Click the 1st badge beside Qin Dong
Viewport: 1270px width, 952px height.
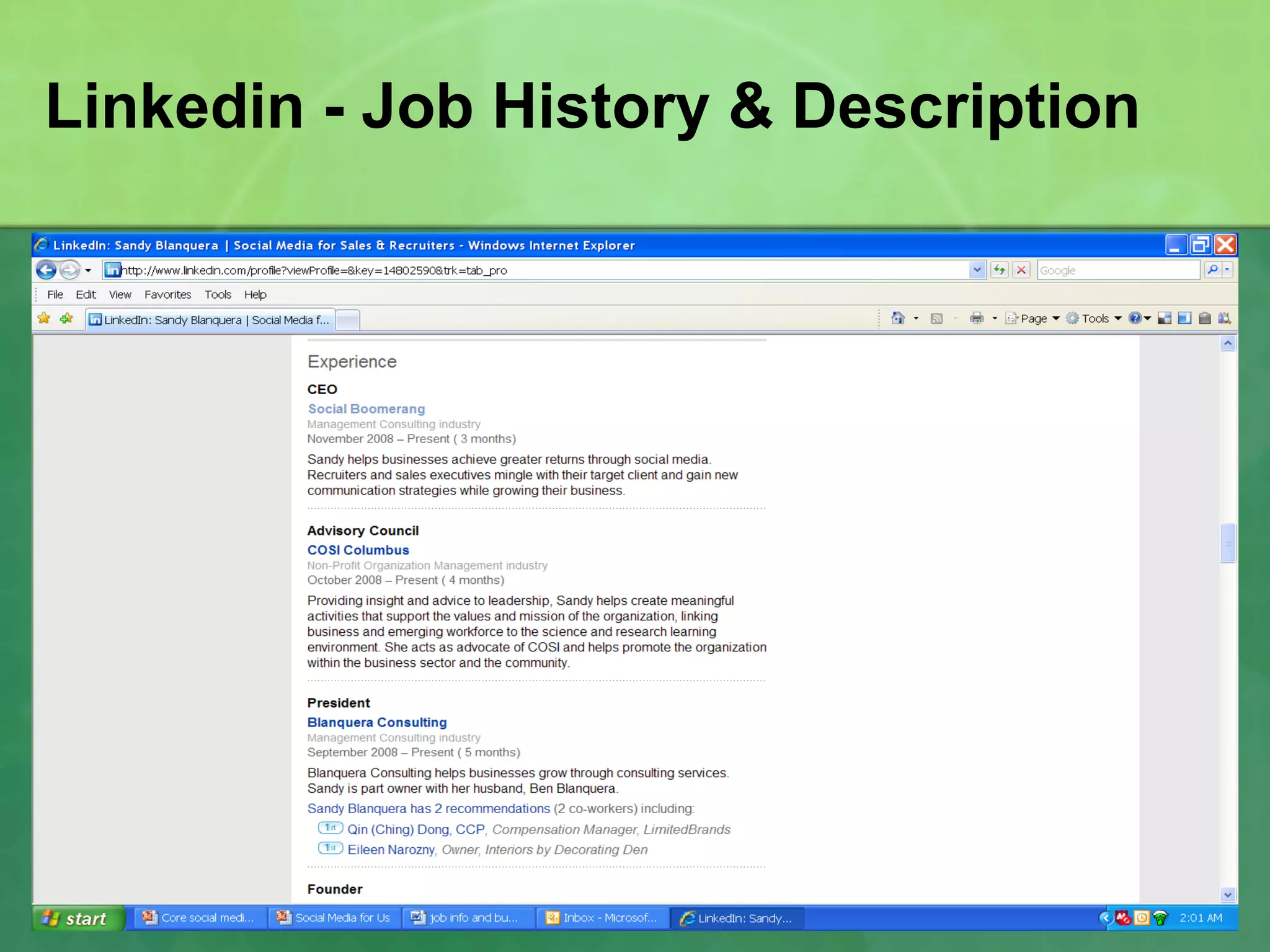[331, 827]
